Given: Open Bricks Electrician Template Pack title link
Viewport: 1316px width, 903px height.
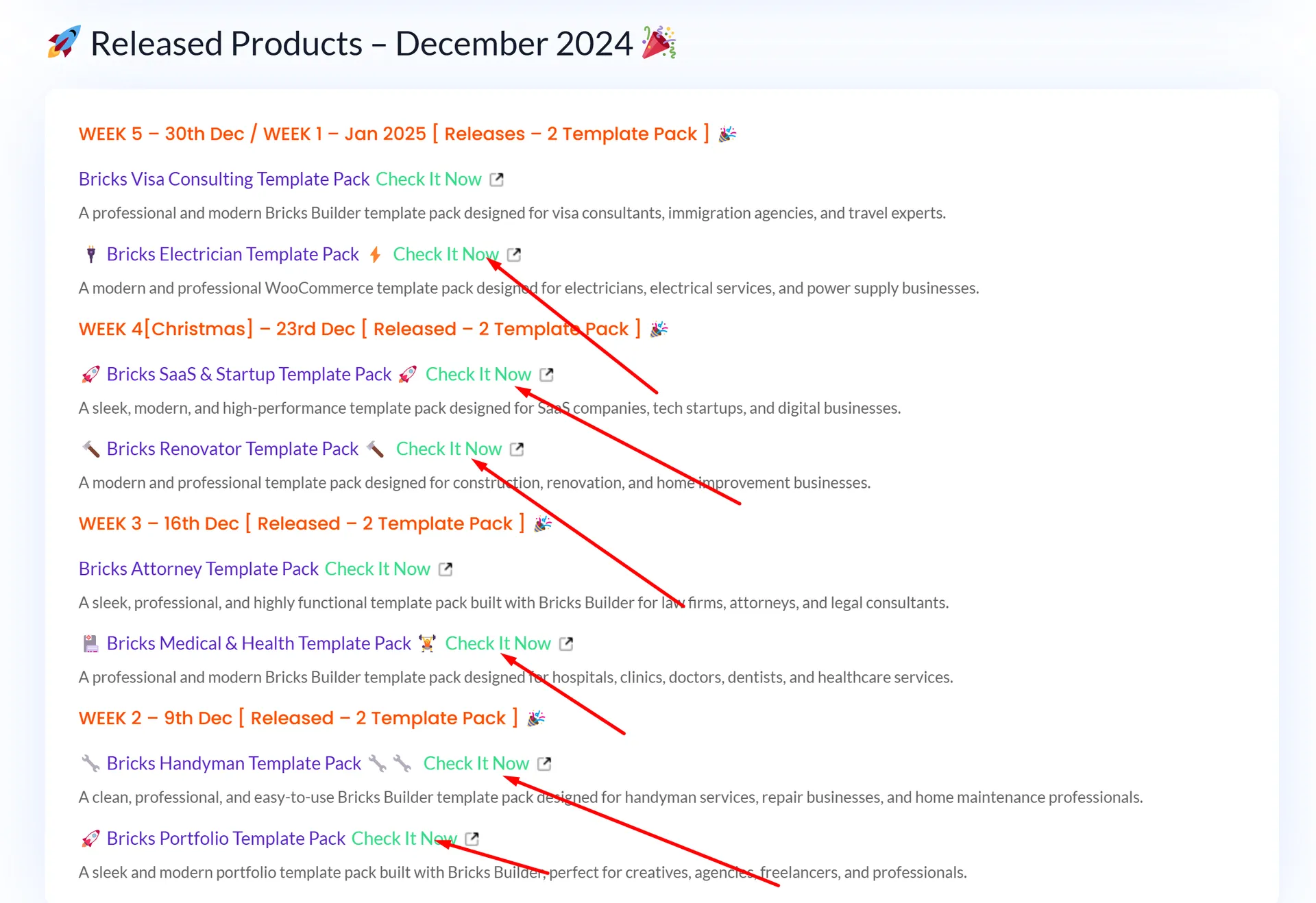Looking at the screenshot, I should [232, 255].
